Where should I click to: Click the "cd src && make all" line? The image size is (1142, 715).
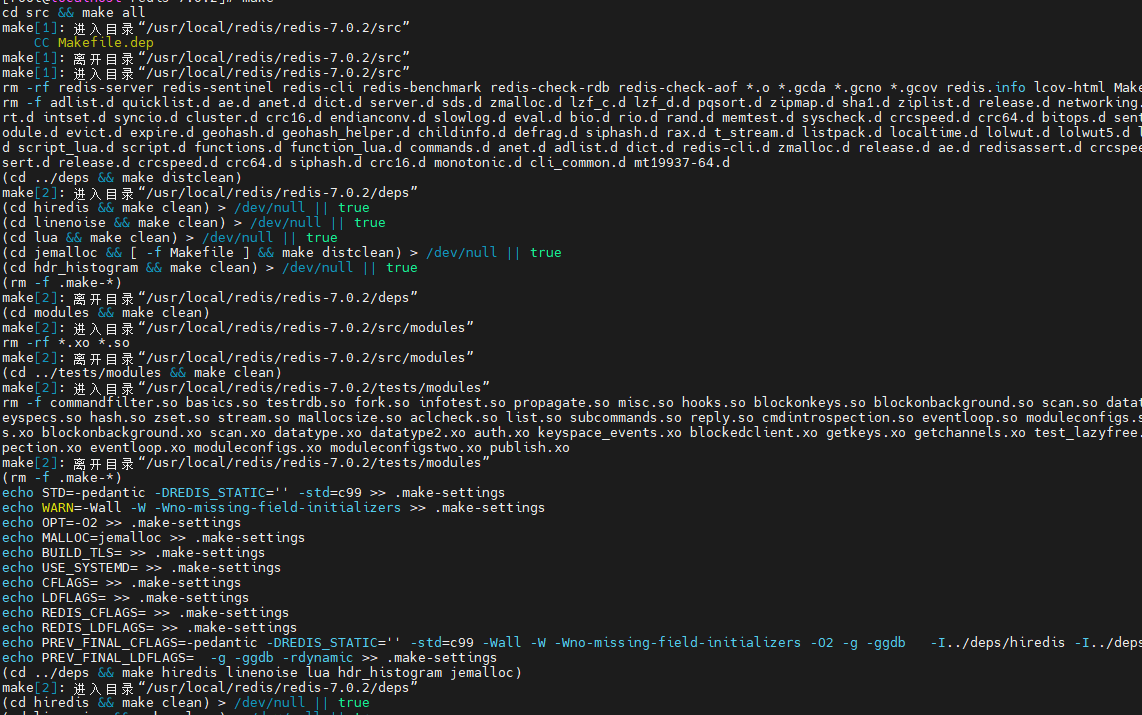[x=74, y=12]
